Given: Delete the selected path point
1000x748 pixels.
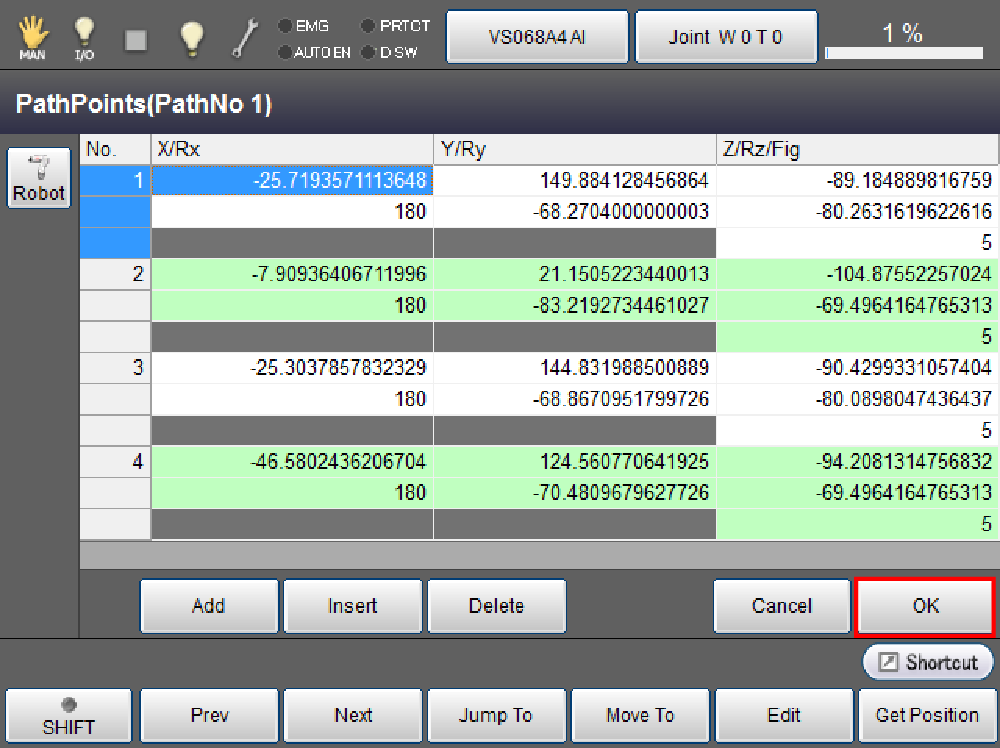Looking at the screenshot, I should point(497,606).
